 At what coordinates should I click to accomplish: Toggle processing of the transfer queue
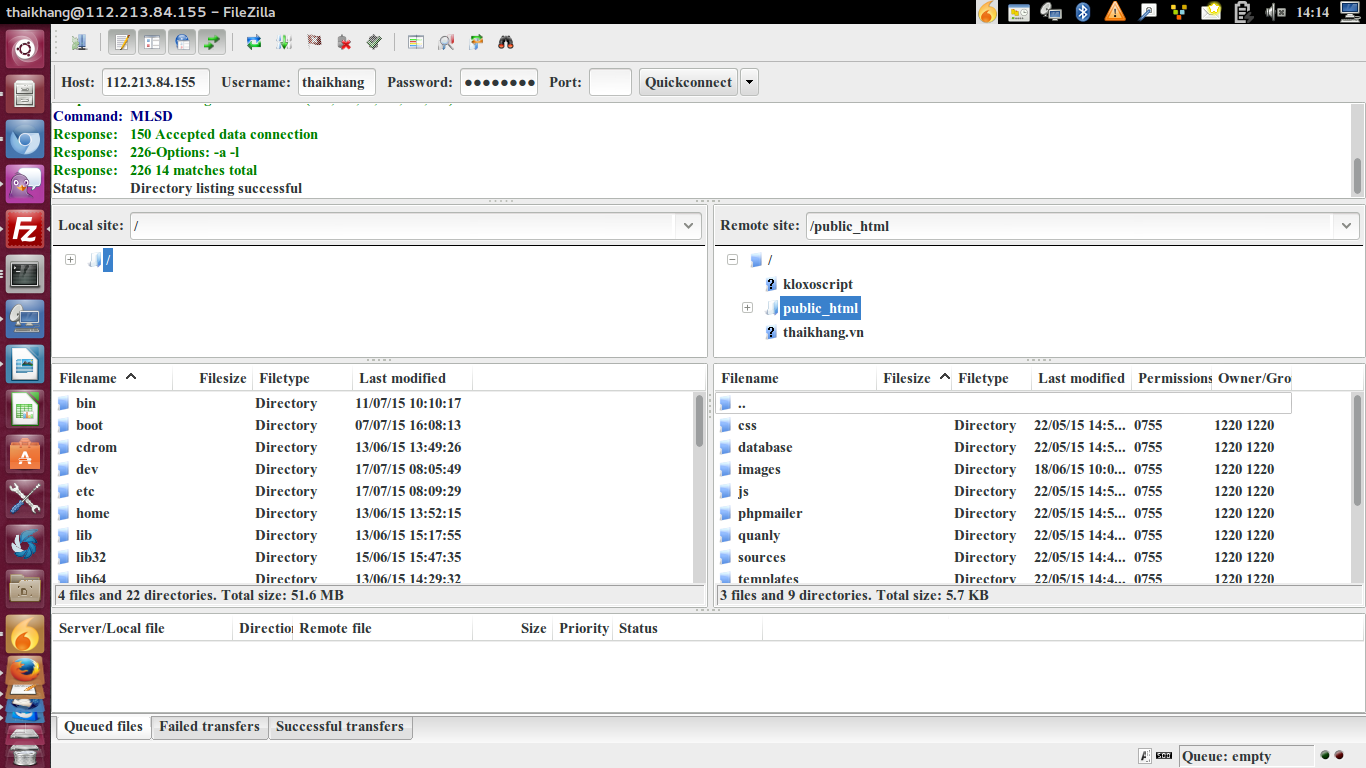[x=284, y=42]
